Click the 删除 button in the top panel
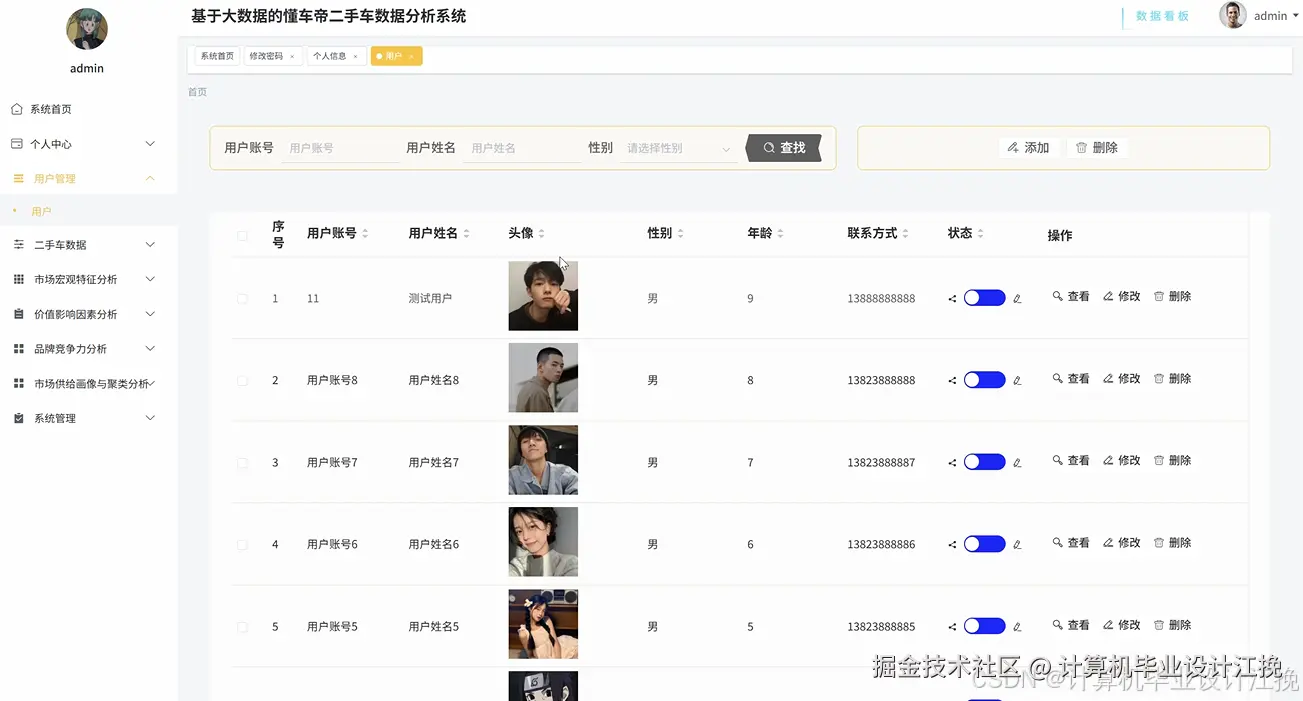Viewport: 1303px width, 701px height. pos(1097,148)
